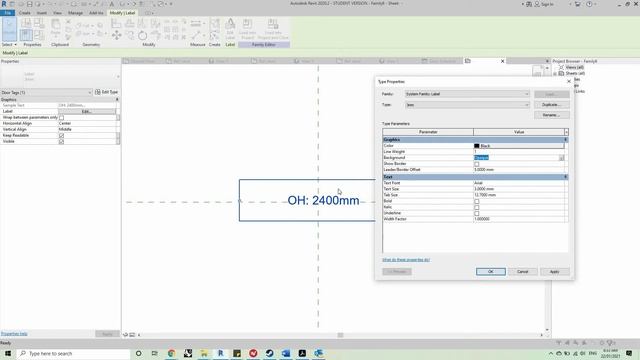Click the Help question mark icon

coord(589,4)
